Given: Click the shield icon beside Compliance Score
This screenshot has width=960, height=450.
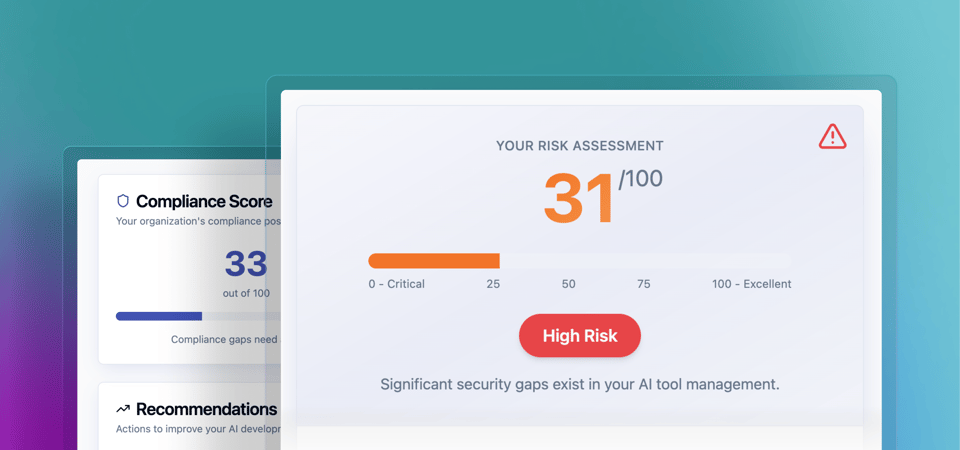Looking at the screenshot, I should point(123,201).
